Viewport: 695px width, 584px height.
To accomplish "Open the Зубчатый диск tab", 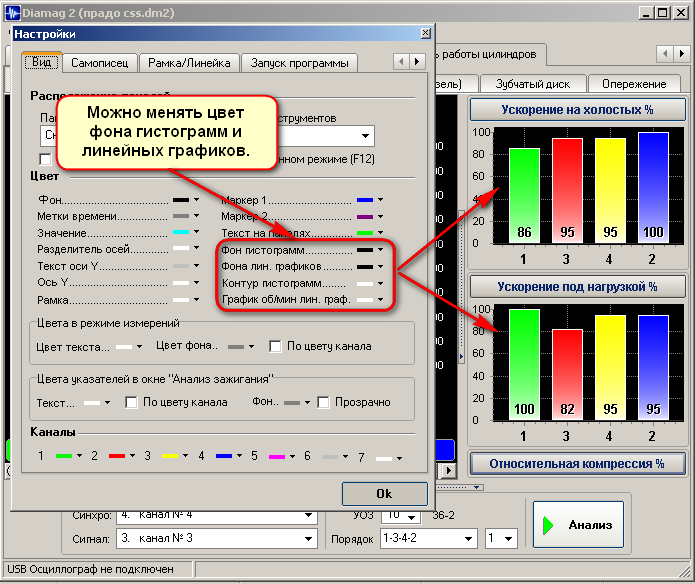I will pos(533,84).
